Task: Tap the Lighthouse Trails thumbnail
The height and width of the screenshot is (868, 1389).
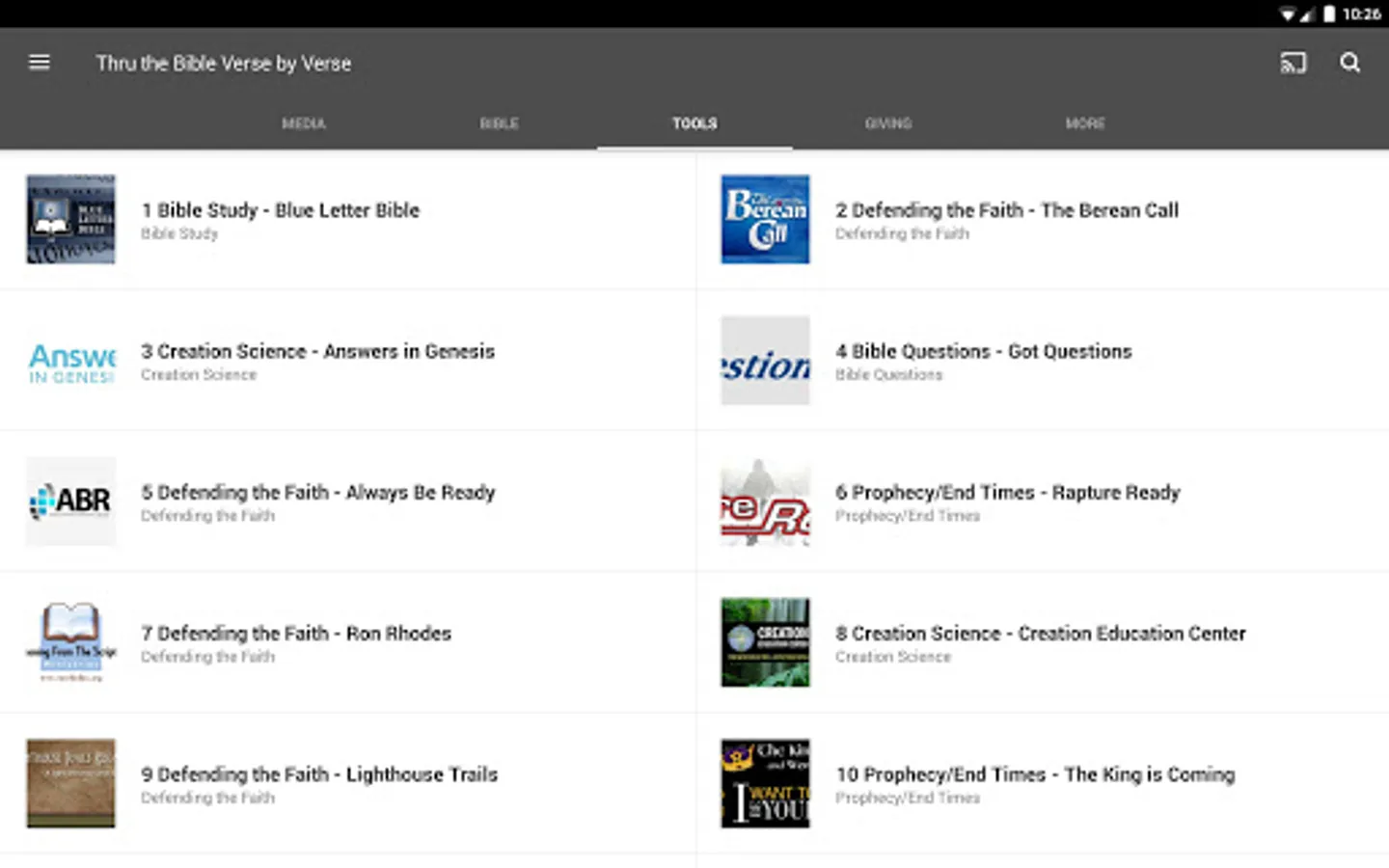Action: [x=71, y=783]
